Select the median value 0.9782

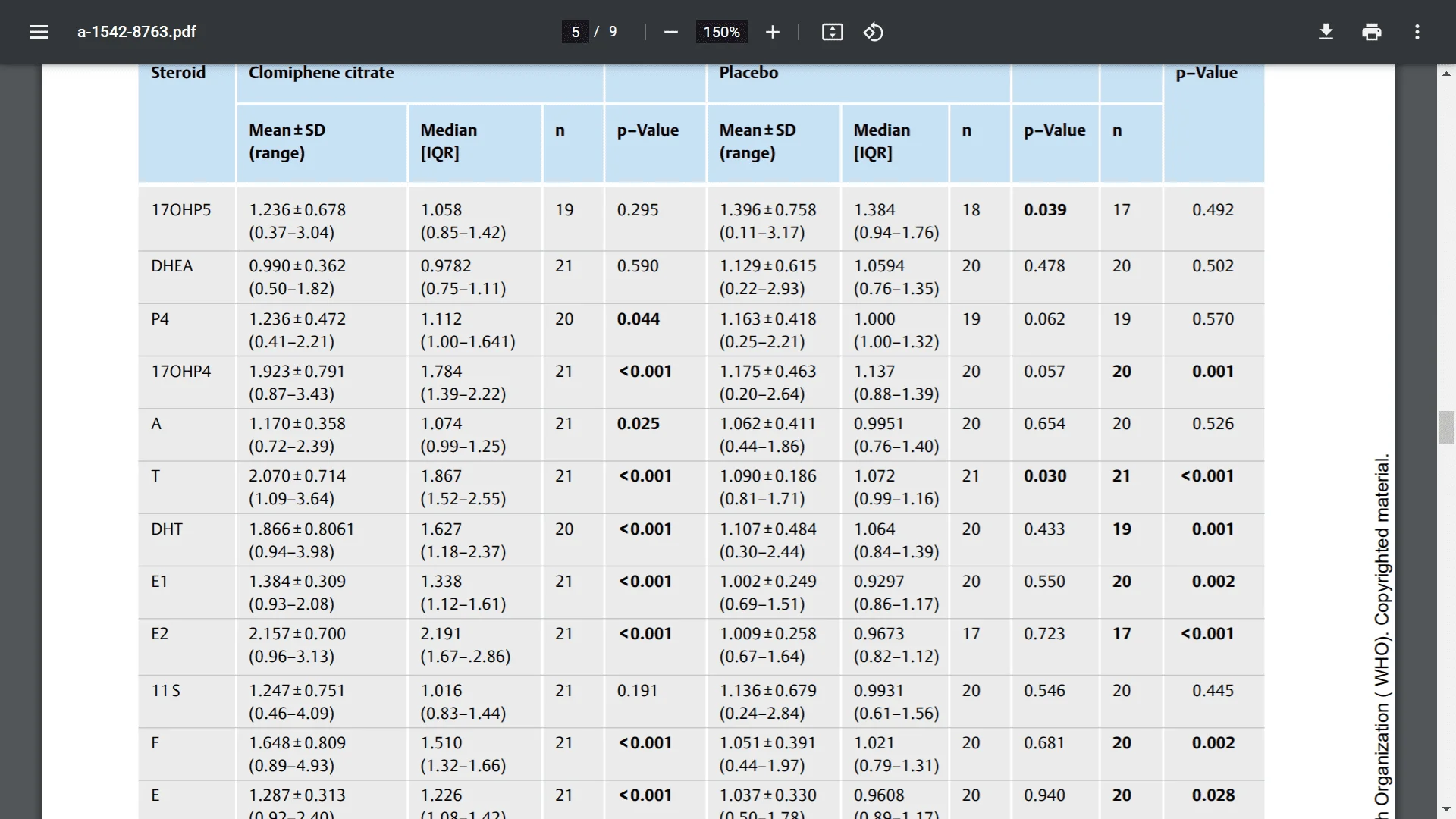tap(446, 266)
